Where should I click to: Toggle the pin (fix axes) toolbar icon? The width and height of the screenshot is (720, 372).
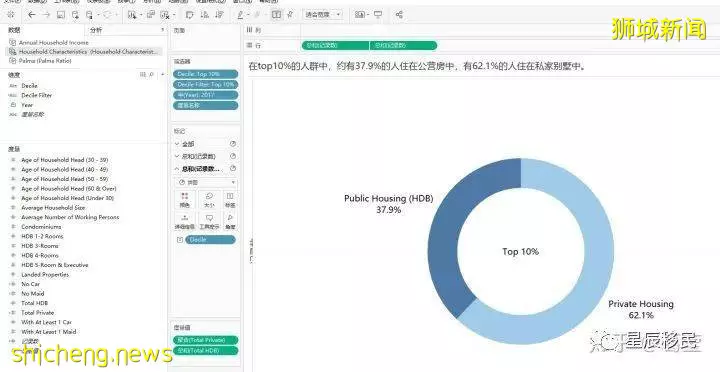pyautogui.click(x=290, y=15)
